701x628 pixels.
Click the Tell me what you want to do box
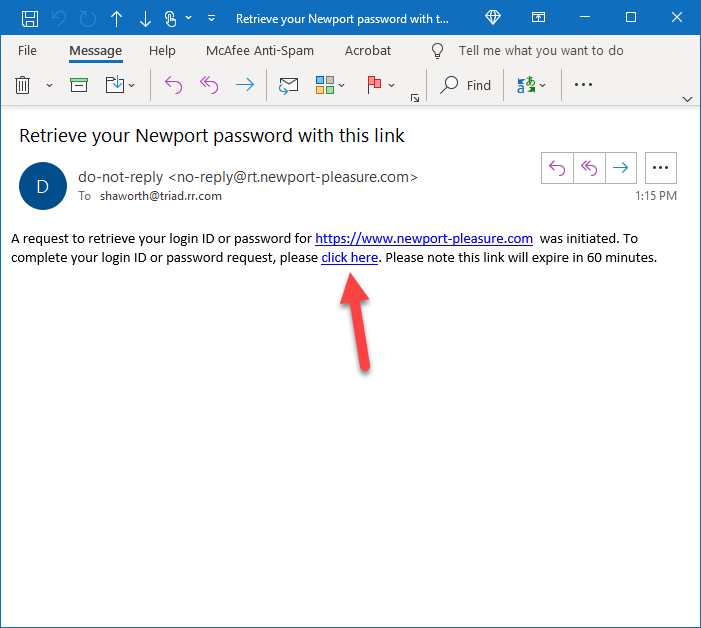pyautogui.click(x=541, y=51)
